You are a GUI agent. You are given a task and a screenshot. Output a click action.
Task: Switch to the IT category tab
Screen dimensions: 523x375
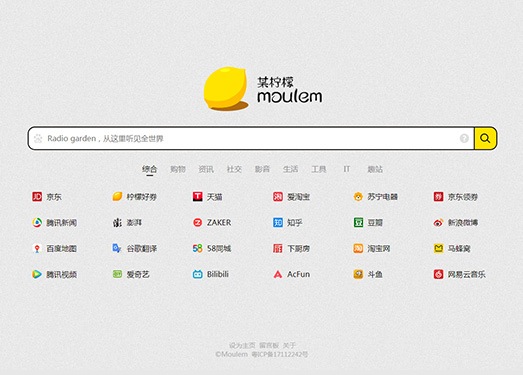point(347,169)
